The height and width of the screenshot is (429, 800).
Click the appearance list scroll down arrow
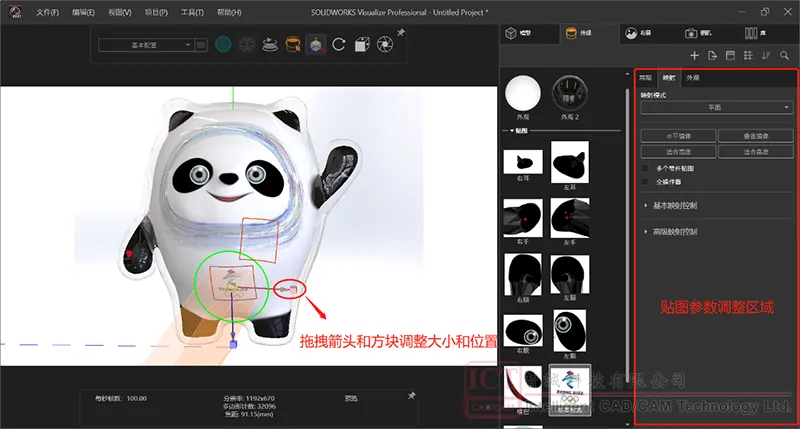(628, 423)
